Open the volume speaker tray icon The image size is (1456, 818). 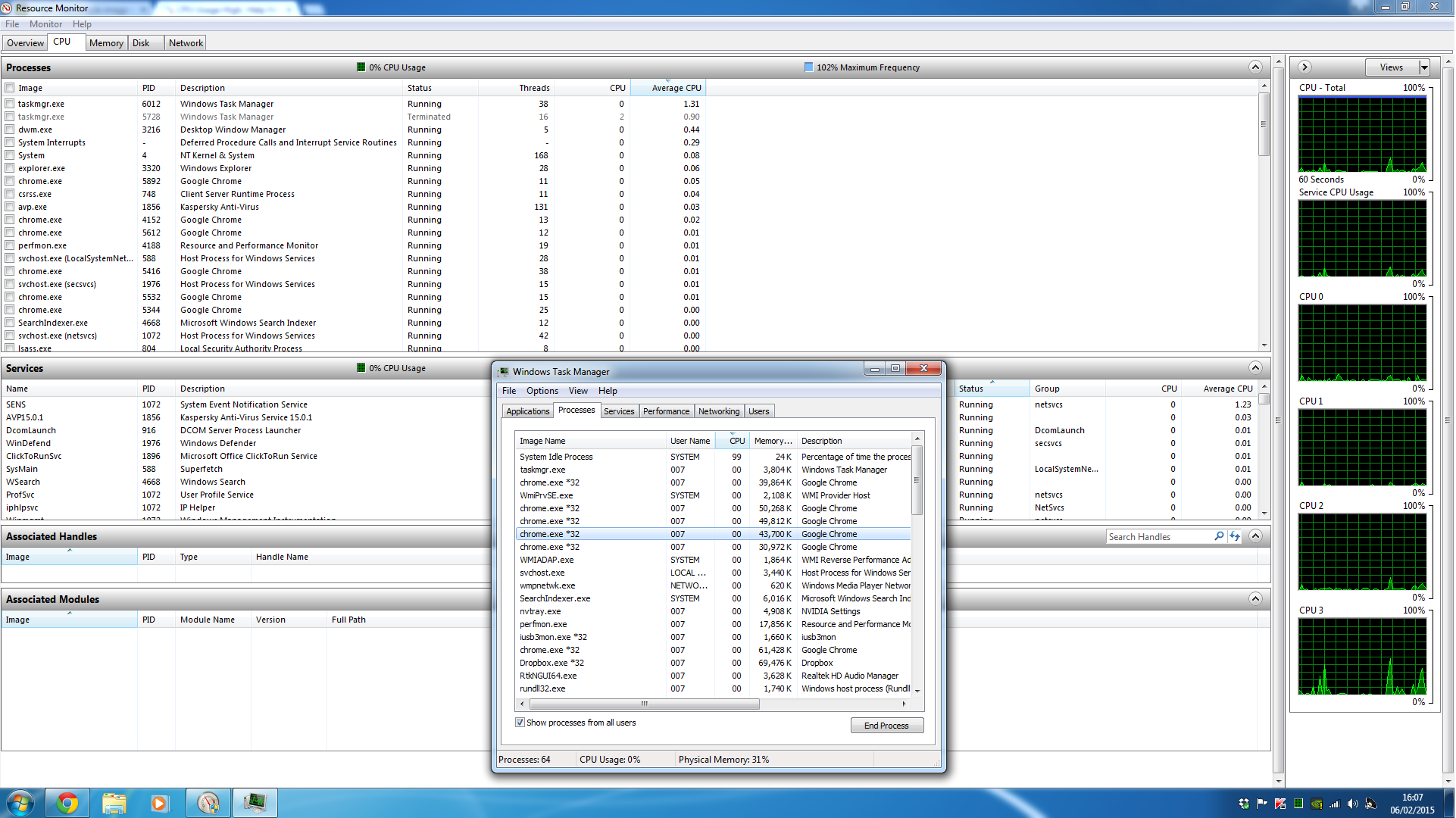click(x=1352, y=804)
